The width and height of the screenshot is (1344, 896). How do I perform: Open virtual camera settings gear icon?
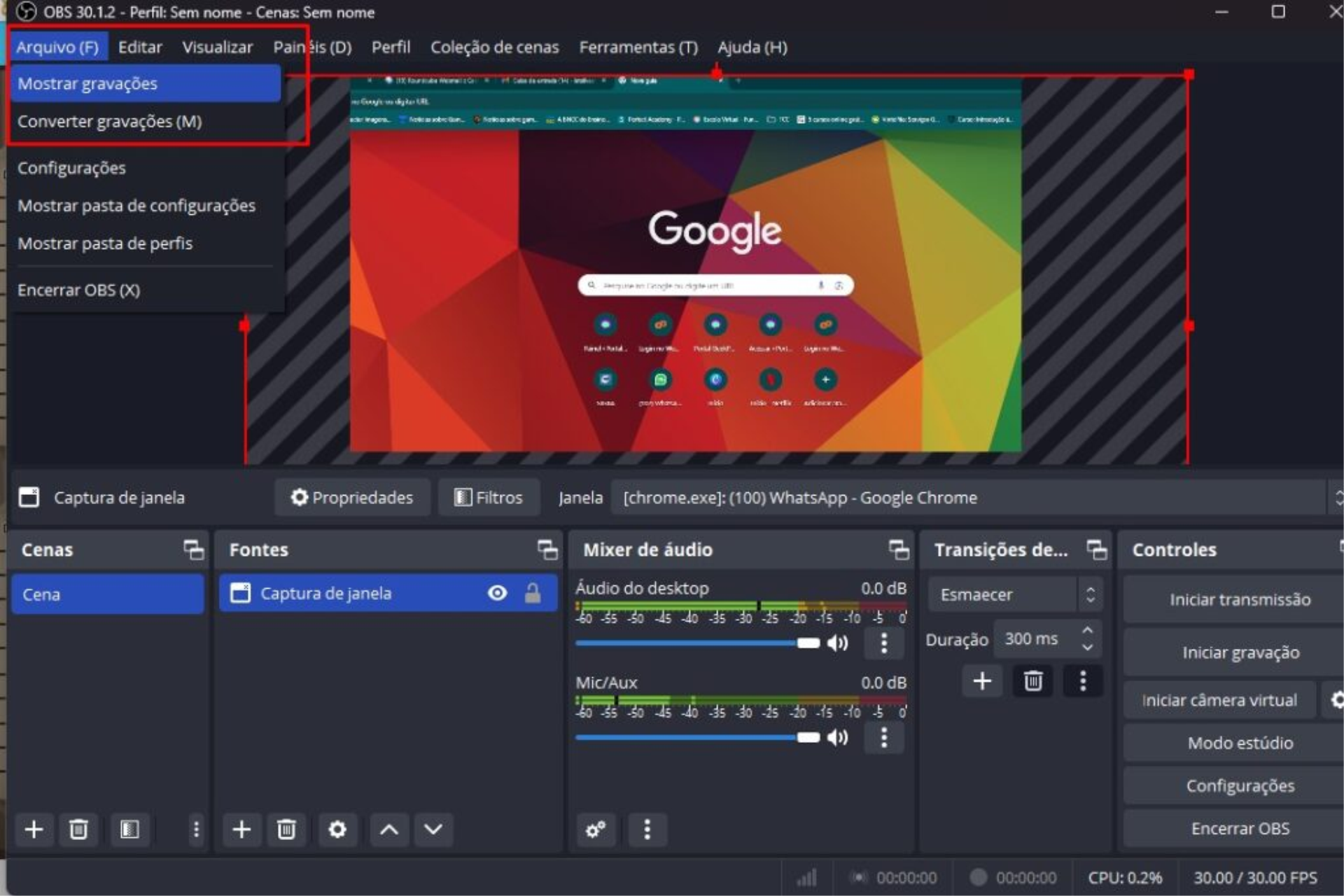click(x=1336, y=700)
